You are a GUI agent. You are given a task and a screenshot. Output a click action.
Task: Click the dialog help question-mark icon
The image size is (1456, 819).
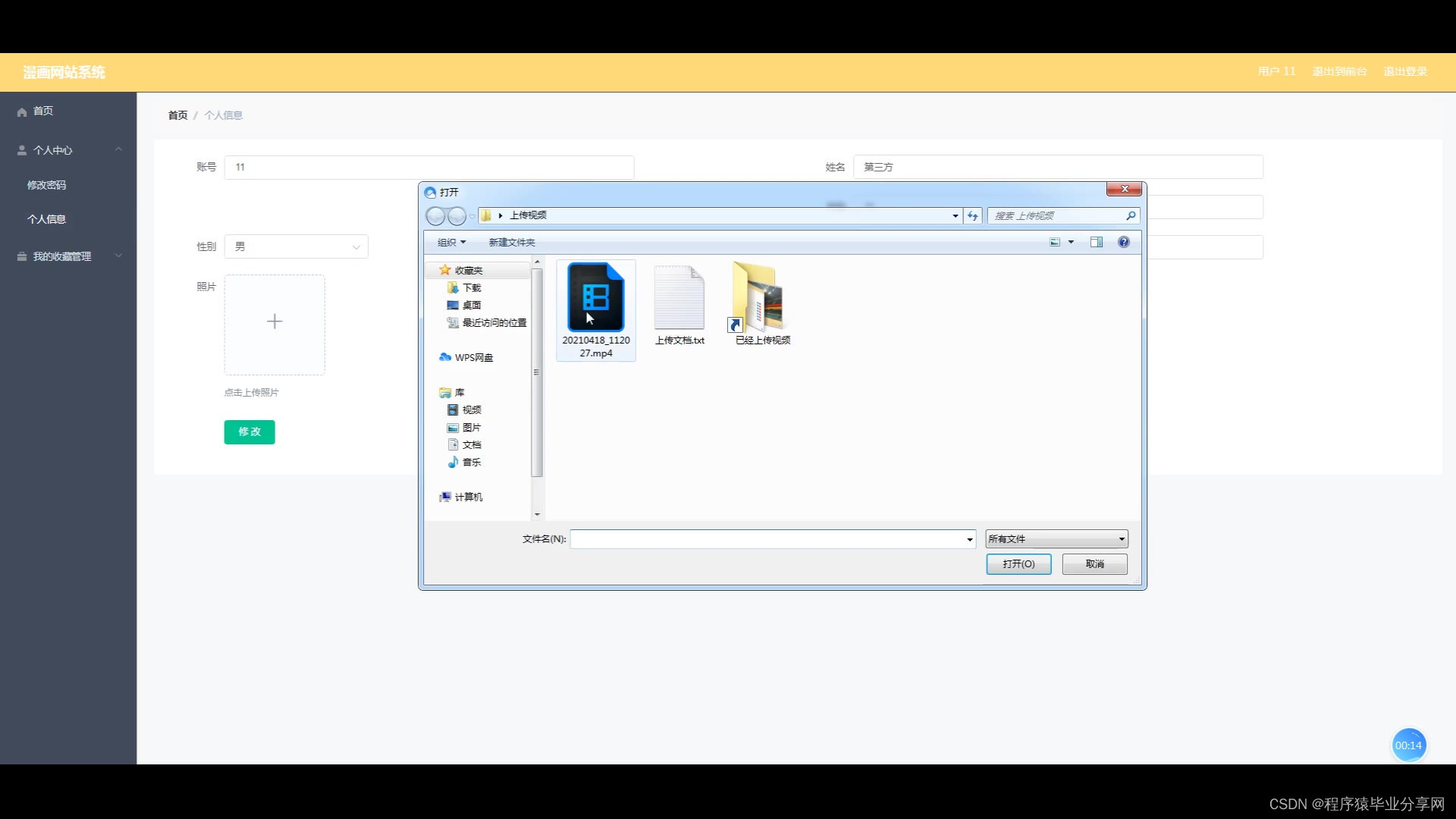(x=1123, y=242)
